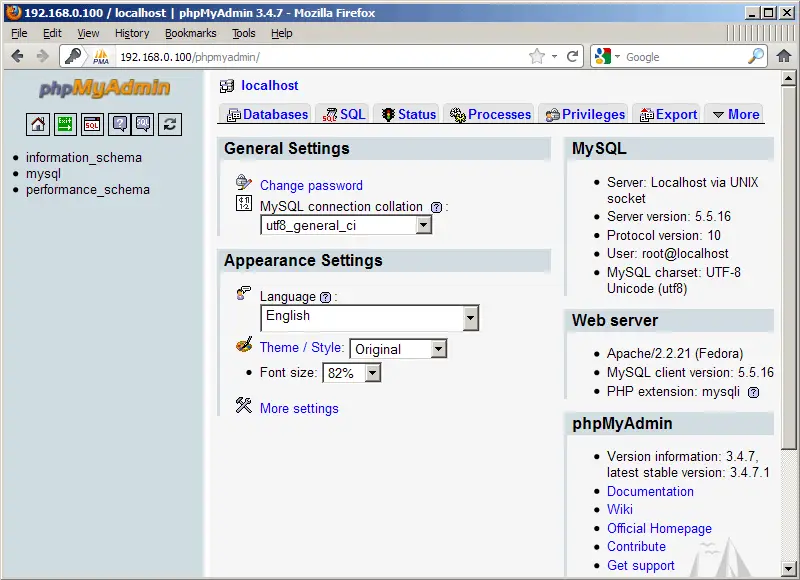The image size is (800, 580).
Task: Switch to the Status tab
Action: [x=409, y=114]
